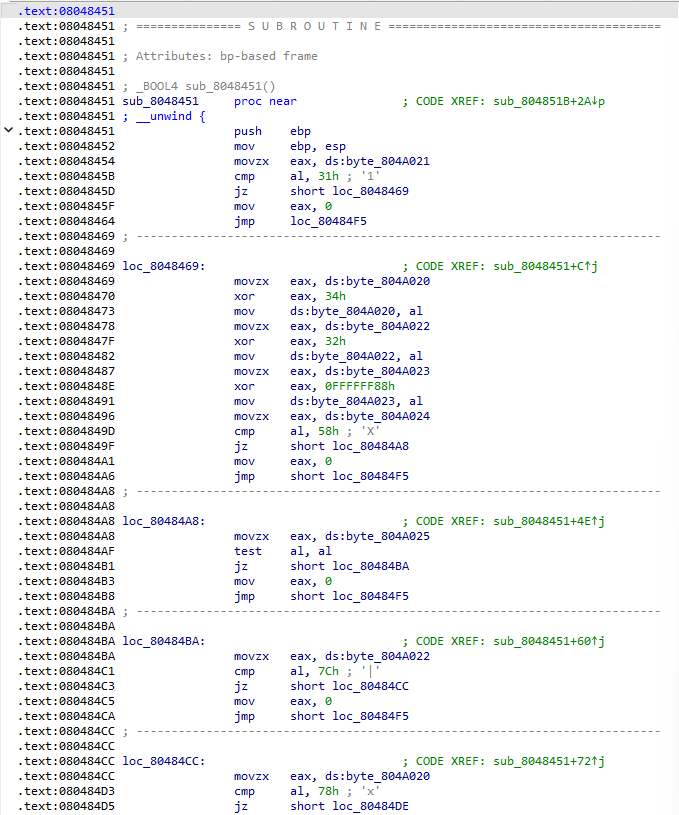Click the 'ebp, esp' operands of the mov at 08048452
679x815 pixels.
point(318,147)
